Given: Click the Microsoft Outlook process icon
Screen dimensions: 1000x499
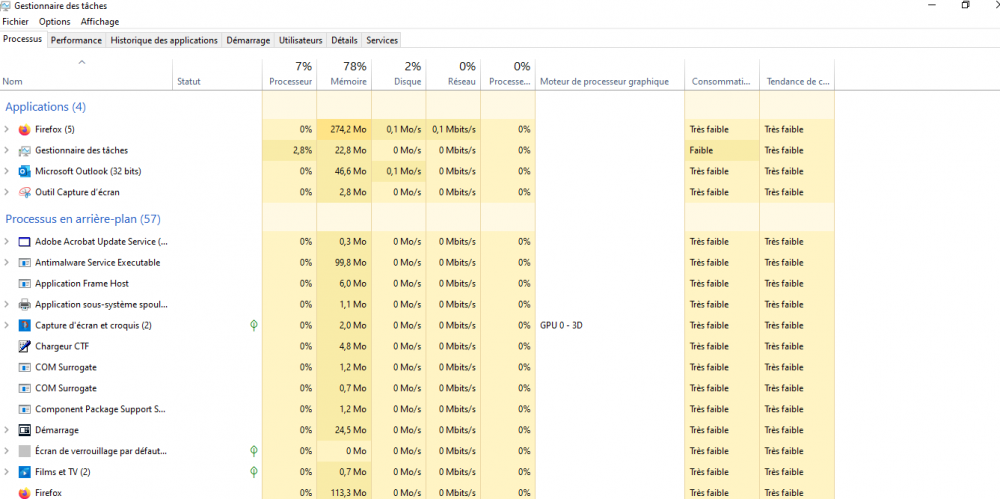Looking at the screenshot, I should click(25, 171).
